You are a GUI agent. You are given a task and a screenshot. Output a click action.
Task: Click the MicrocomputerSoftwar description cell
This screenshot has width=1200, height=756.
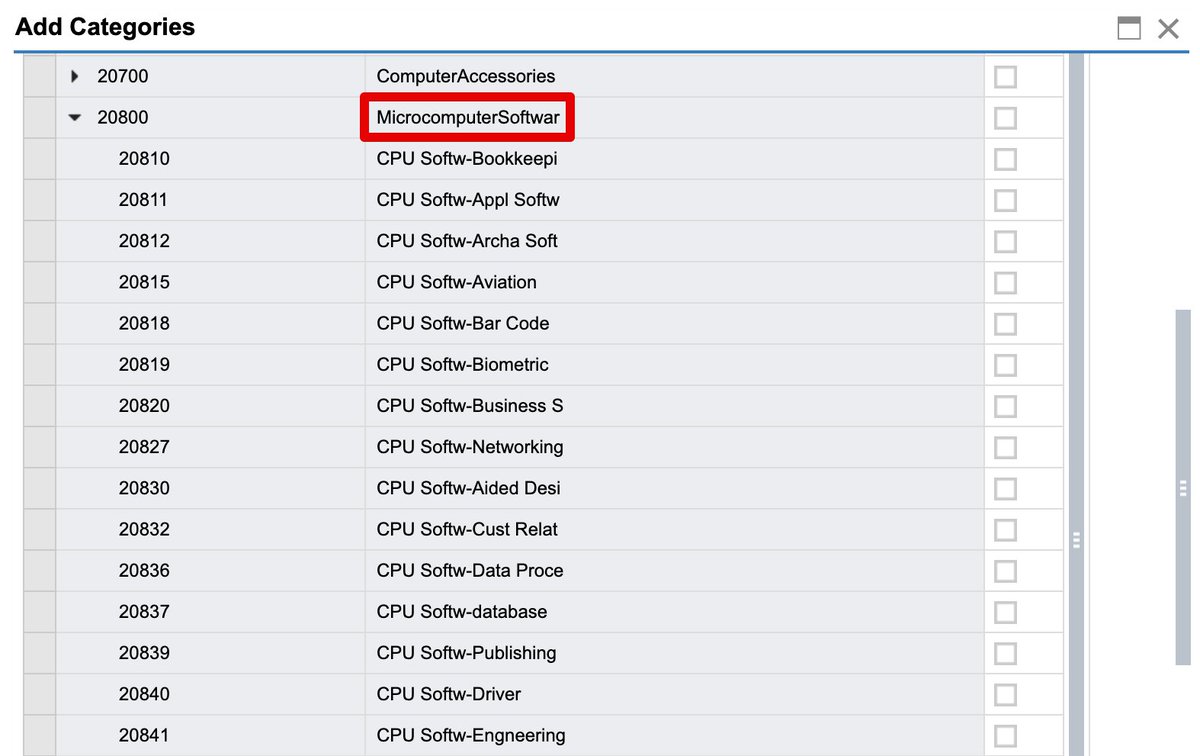click(x=468, y=118)
